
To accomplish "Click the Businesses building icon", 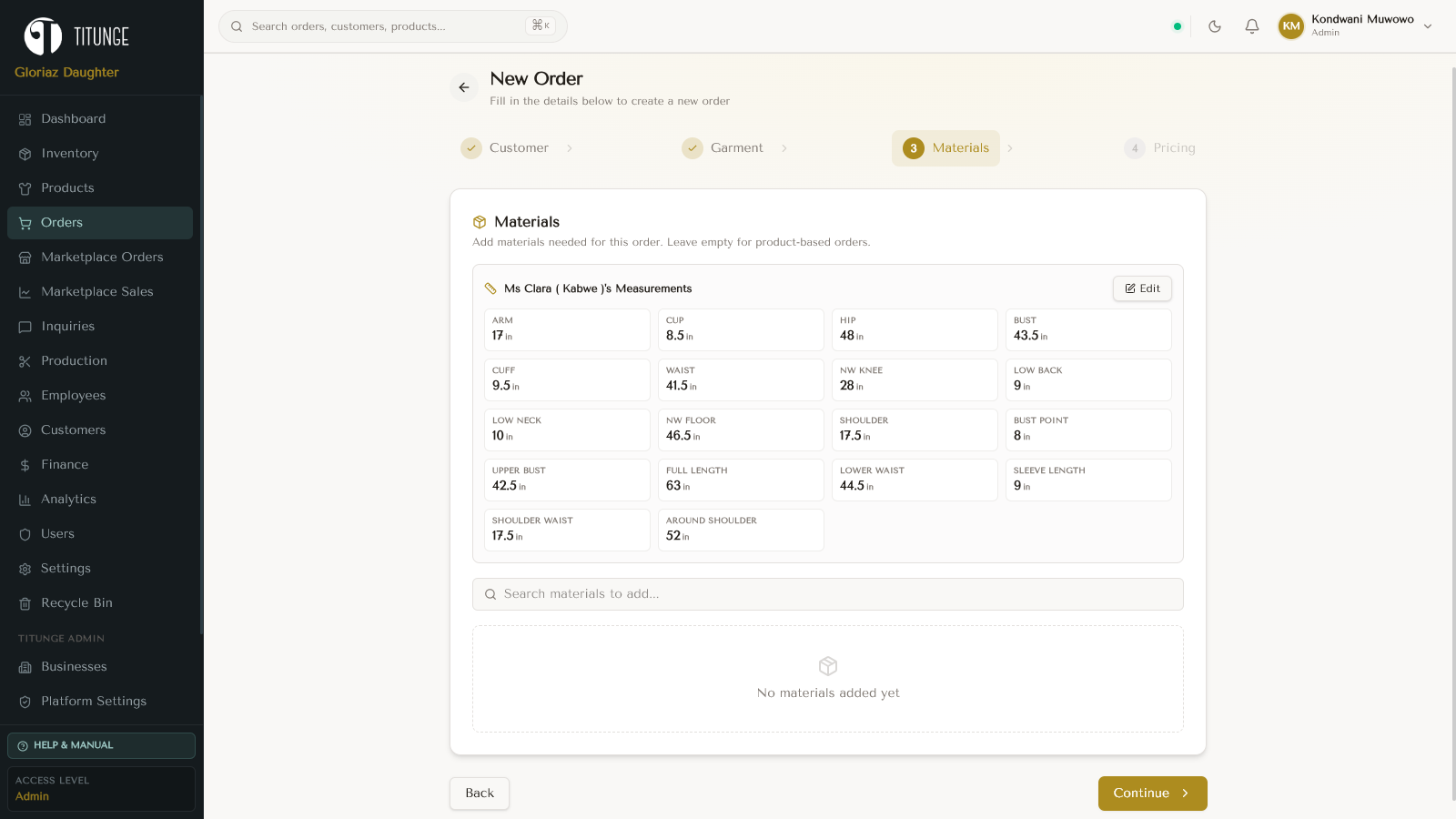I will coord(25,668).
